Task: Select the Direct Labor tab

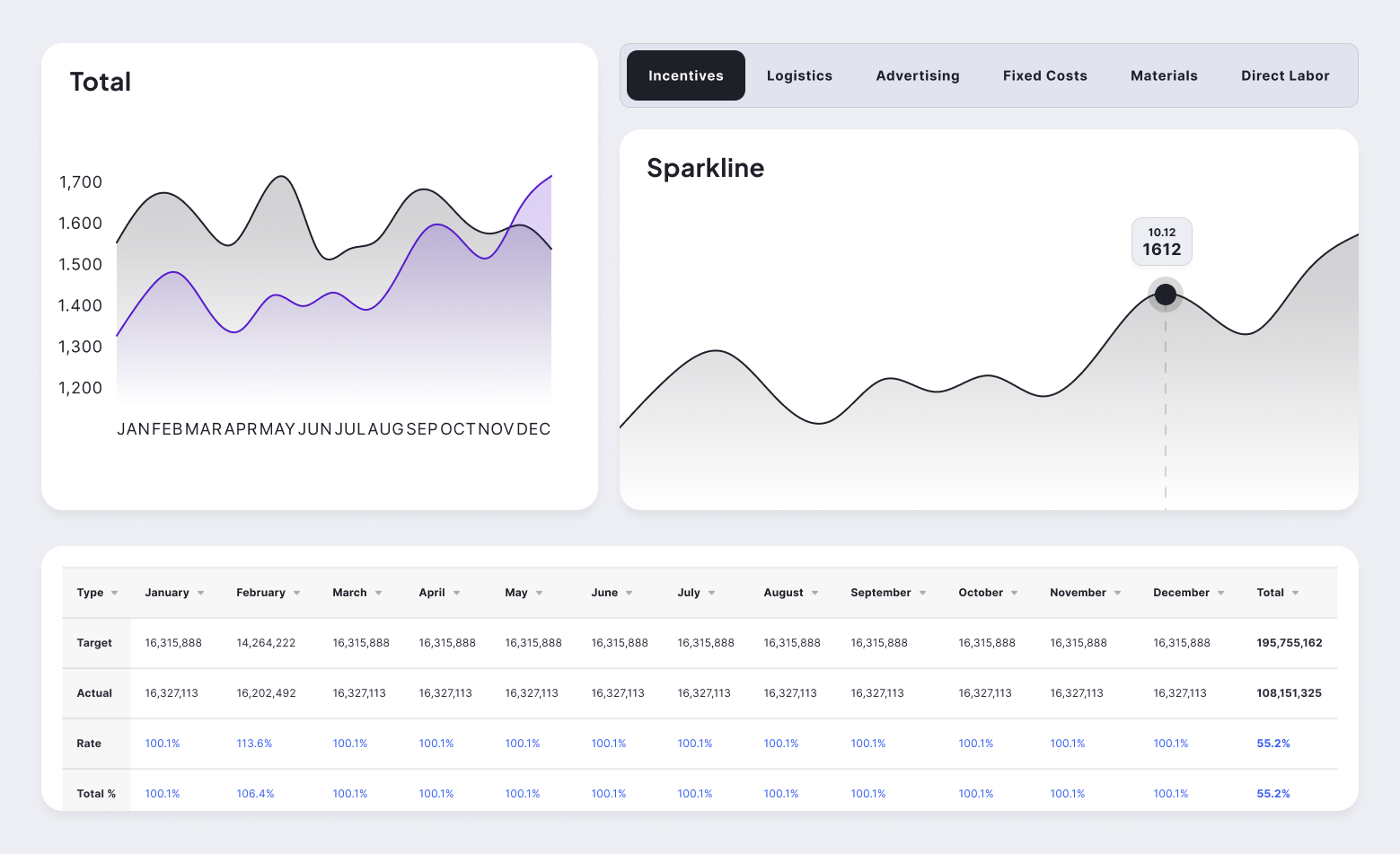Action: (x=1284, y=75)
